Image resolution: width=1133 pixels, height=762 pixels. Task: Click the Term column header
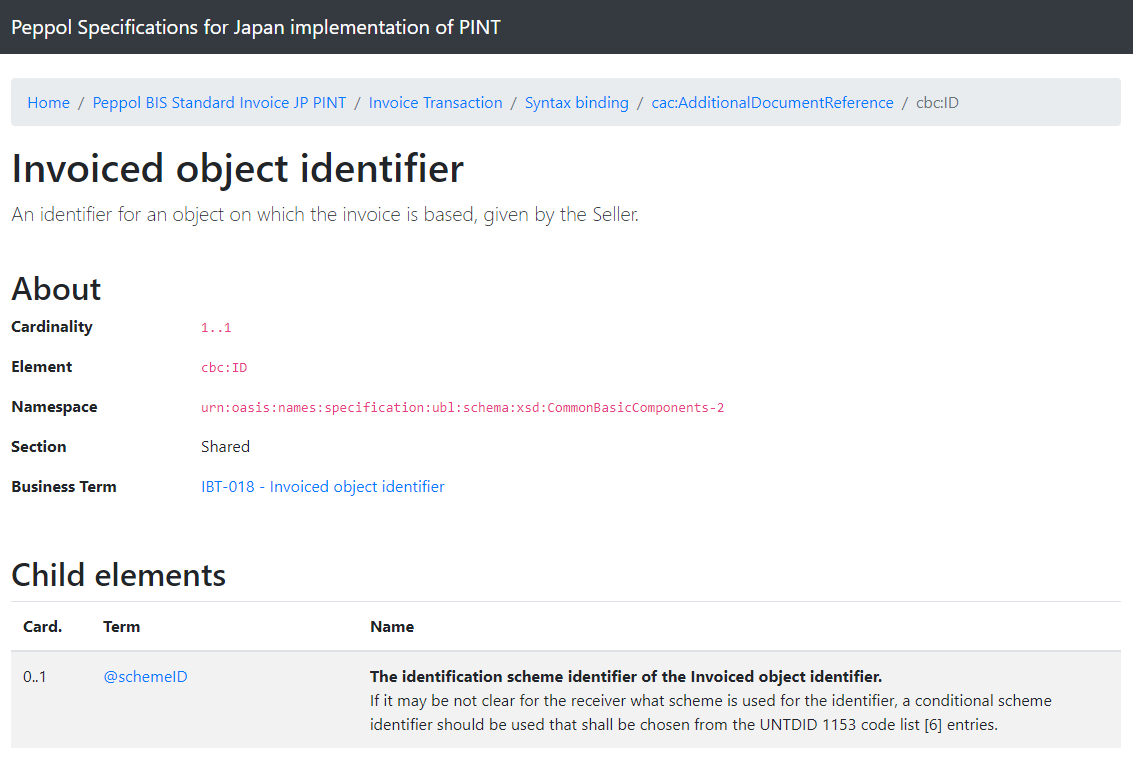coord(121,627)
